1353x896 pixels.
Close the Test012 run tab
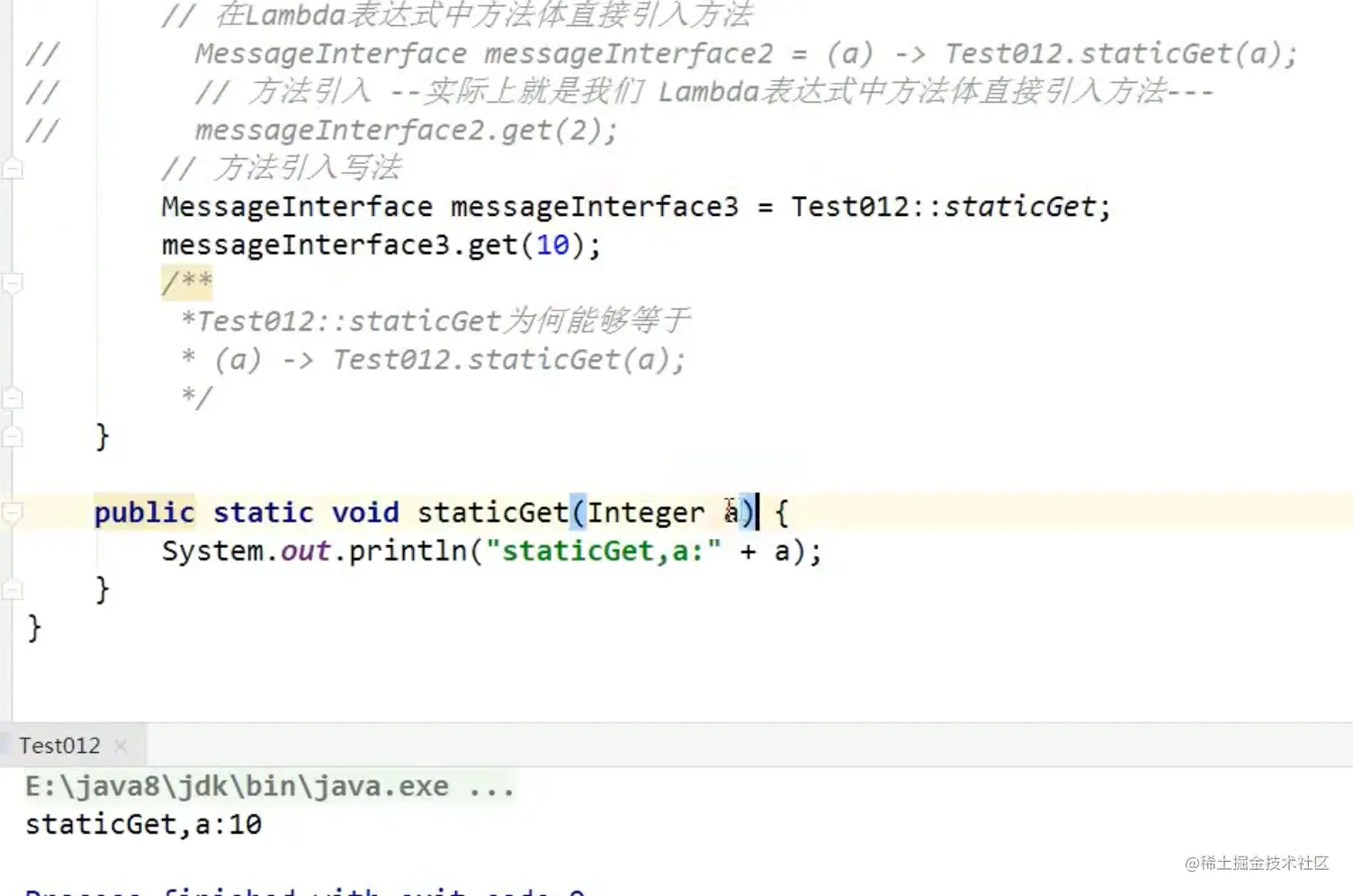121,746
